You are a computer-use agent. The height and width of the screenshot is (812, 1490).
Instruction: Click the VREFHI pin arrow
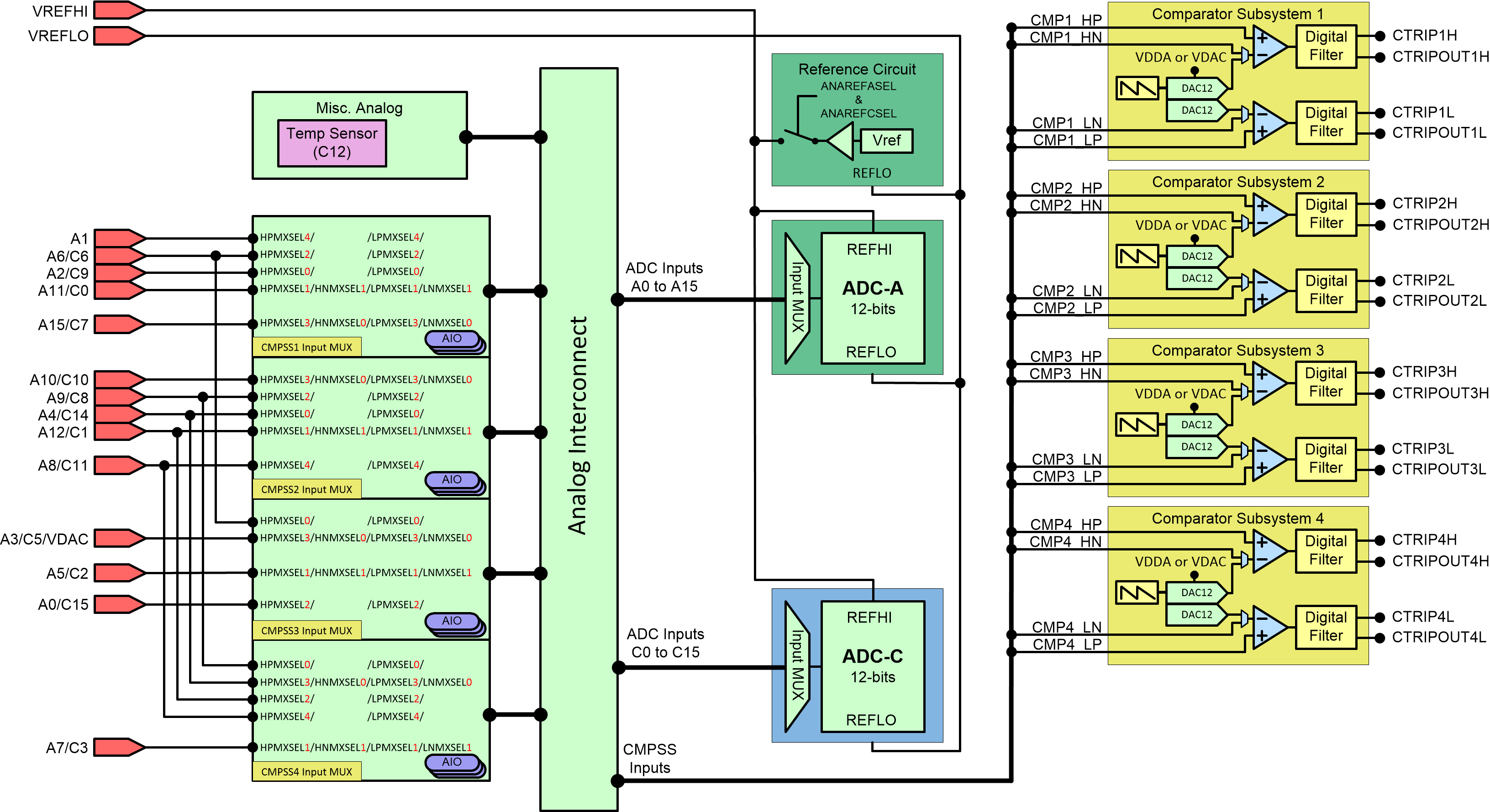tap(120, 10)
